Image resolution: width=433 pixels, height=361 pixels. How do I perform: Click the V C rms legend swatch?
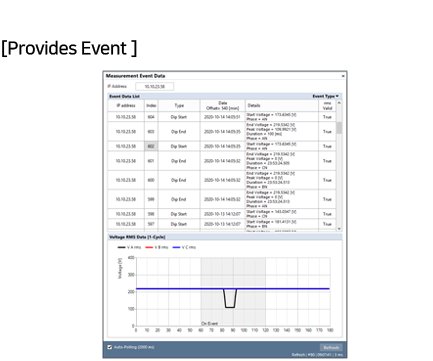point(176,247)
